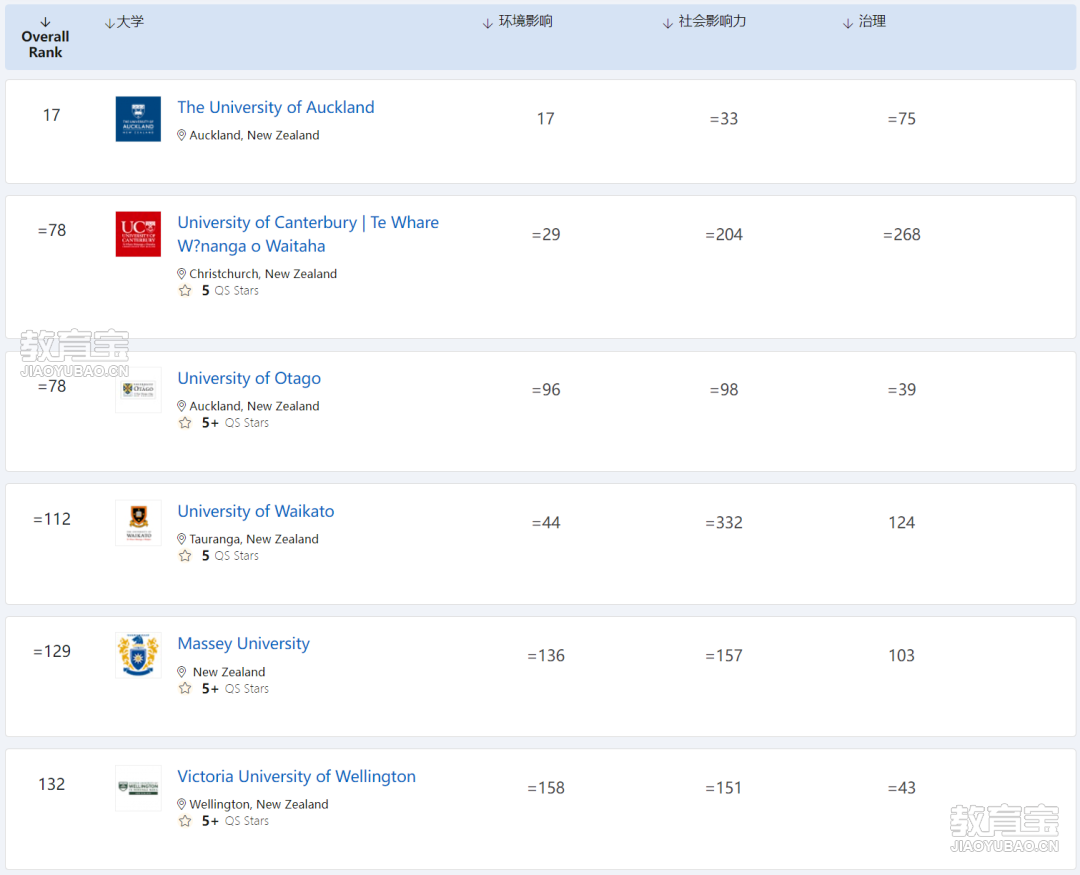Screen dimensions: 1080x875
Task: Open University of Otago link
Action: coord(249,378)
